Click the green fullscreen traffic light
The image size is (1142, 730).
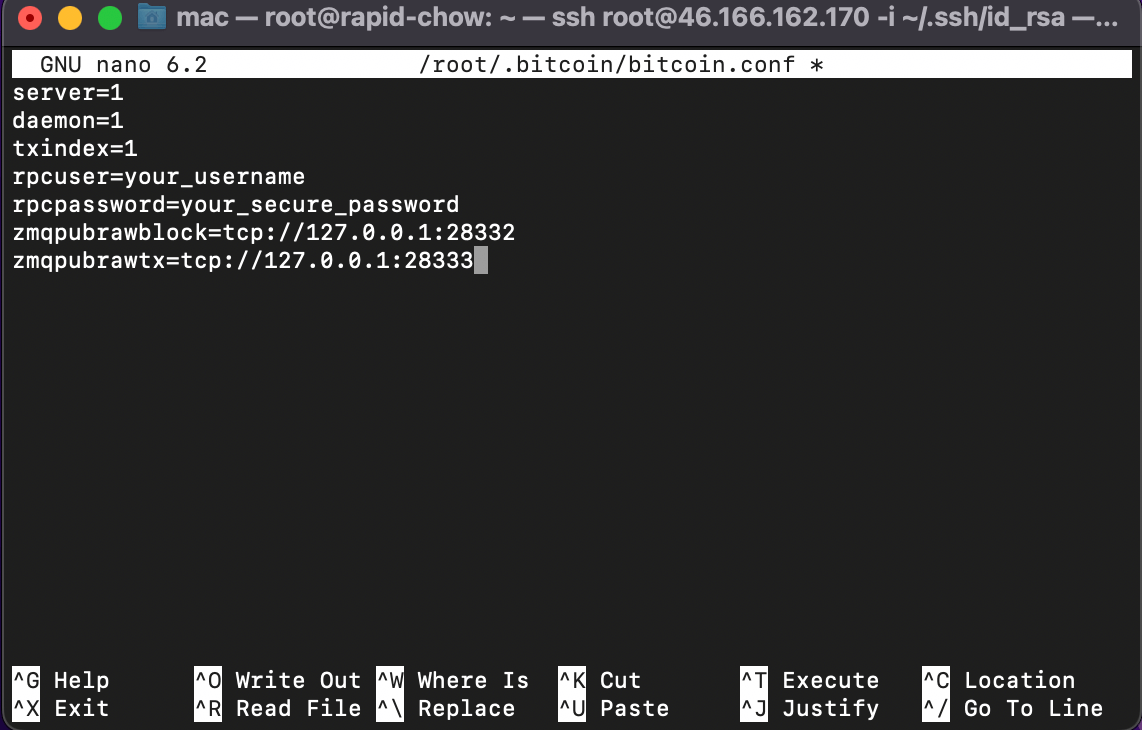point(108,17)
